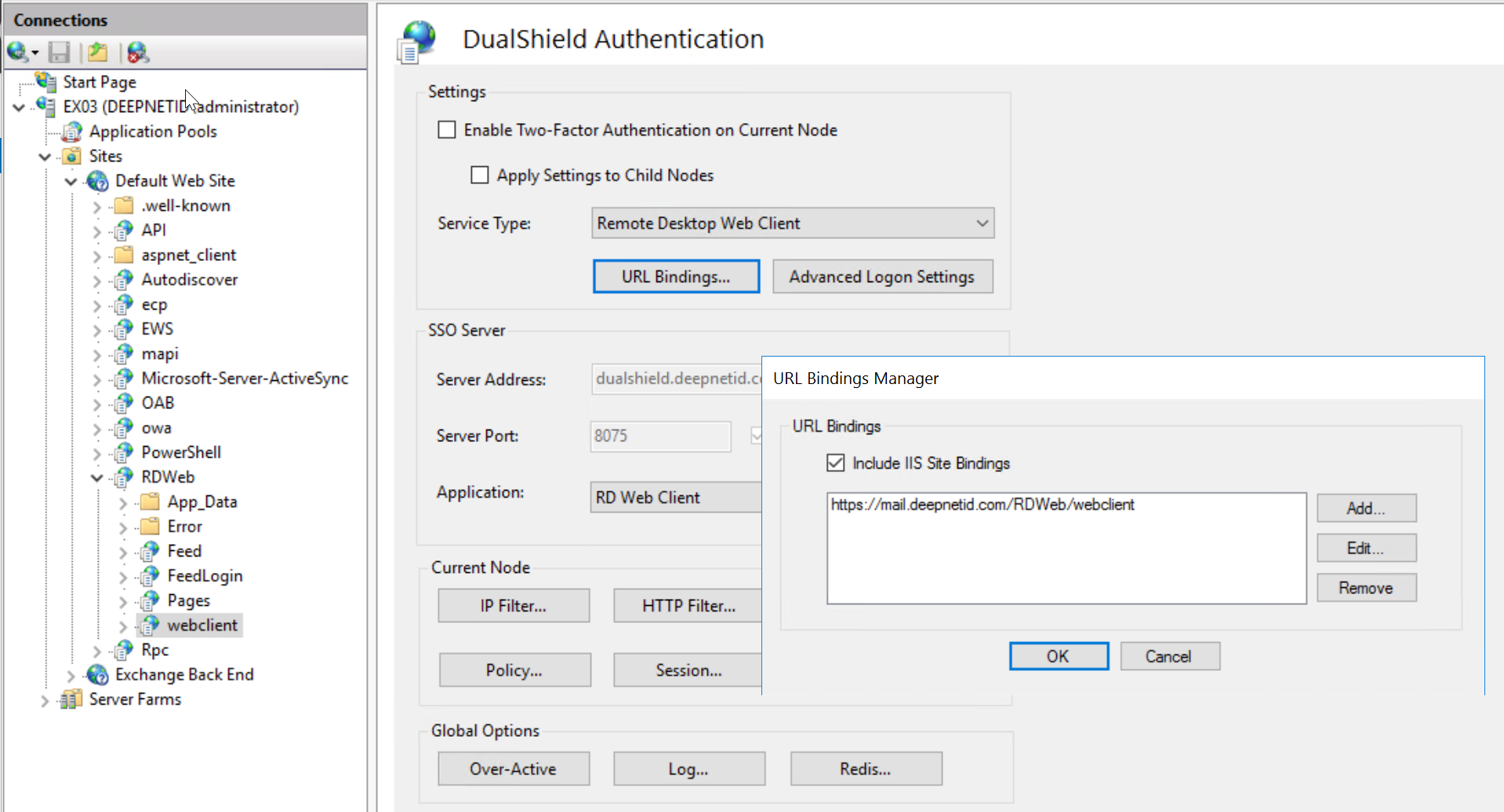The image size is (1504, 812).
Task: Click the Add... button for URL bindings
Action: 1366,509
